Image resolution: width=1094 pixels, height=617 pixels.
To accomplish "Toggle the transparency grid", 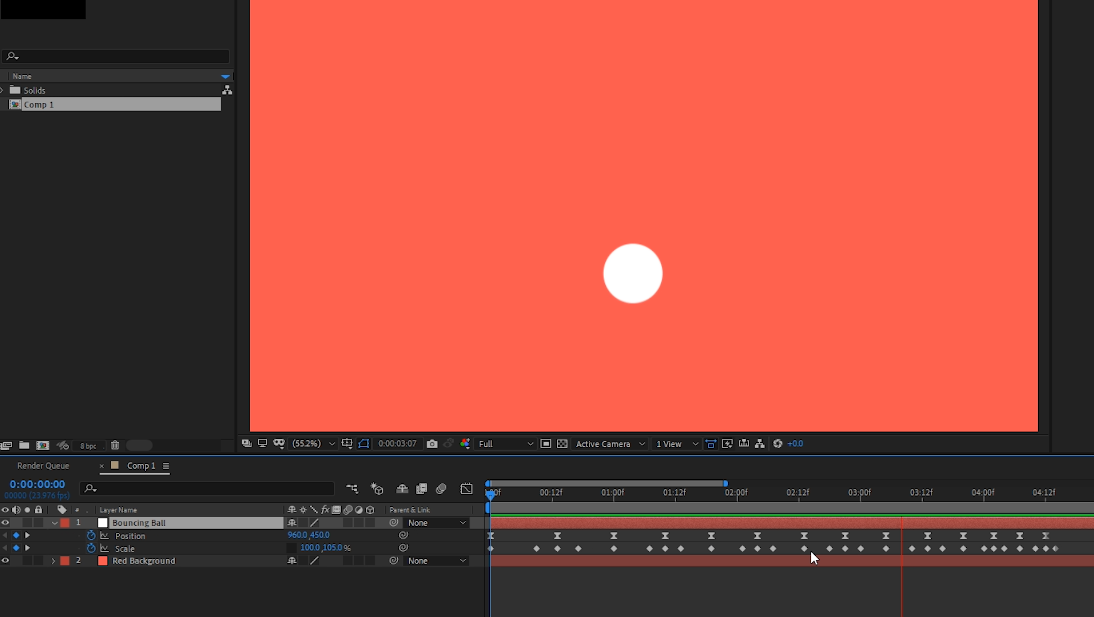I will click(562, 443).
